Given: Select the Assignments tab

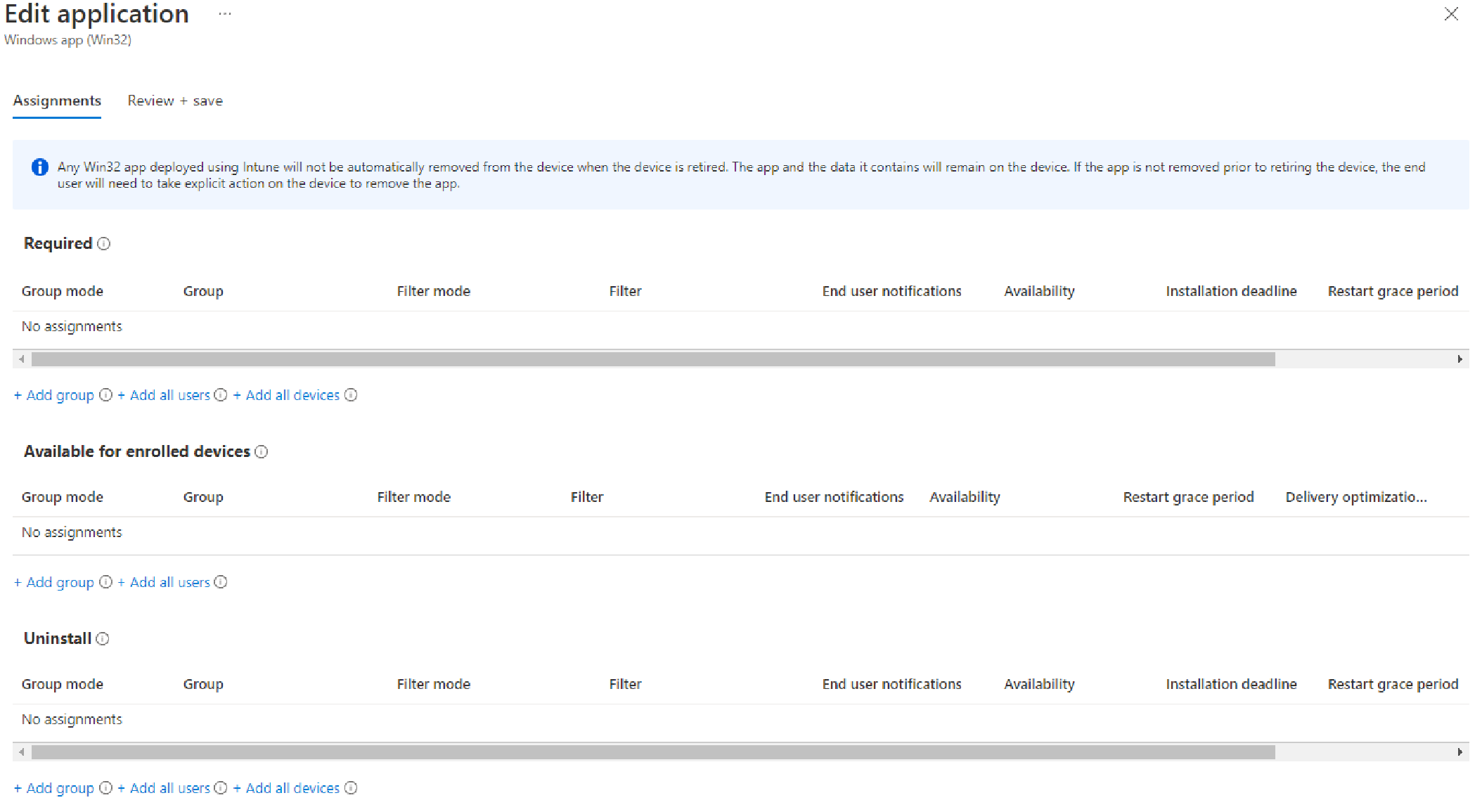Looking at the screenshot, I should [56, 101].
